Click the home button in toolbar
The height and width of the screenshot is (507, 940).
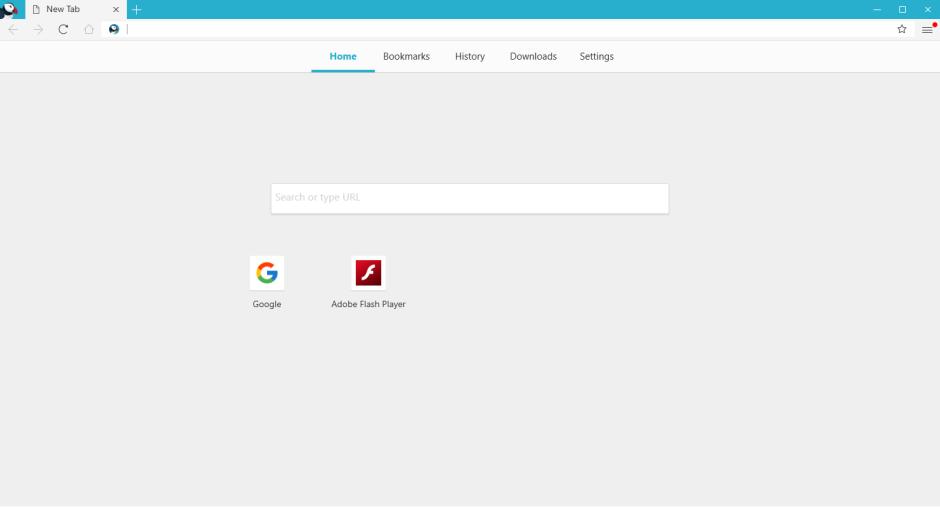pos(89,29)
